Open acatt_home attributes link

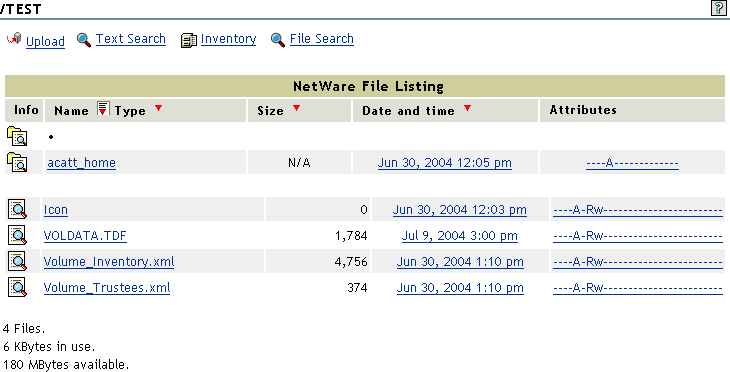632,163
